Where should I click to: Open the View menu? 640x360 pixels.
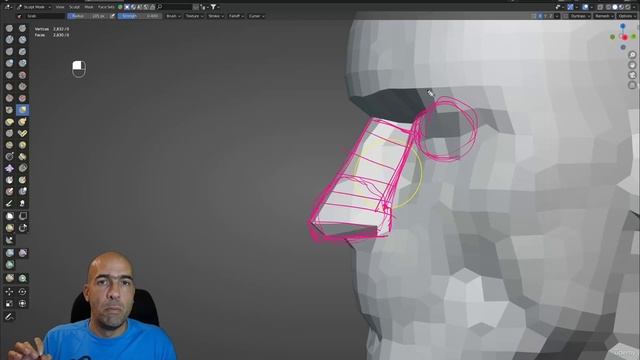coord(60,7)
